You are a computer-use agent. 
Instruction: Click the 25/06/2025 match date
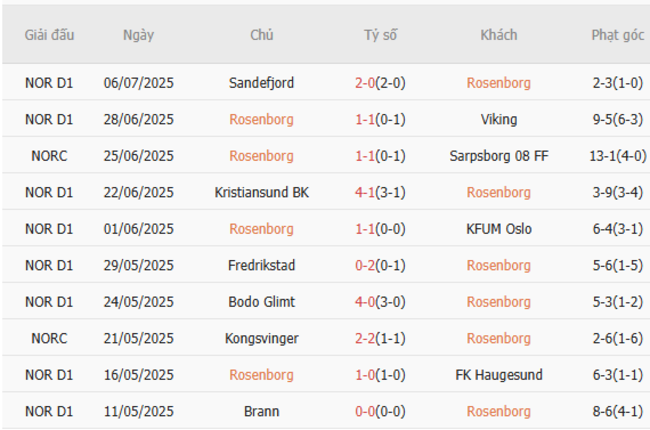pos(138,156)
